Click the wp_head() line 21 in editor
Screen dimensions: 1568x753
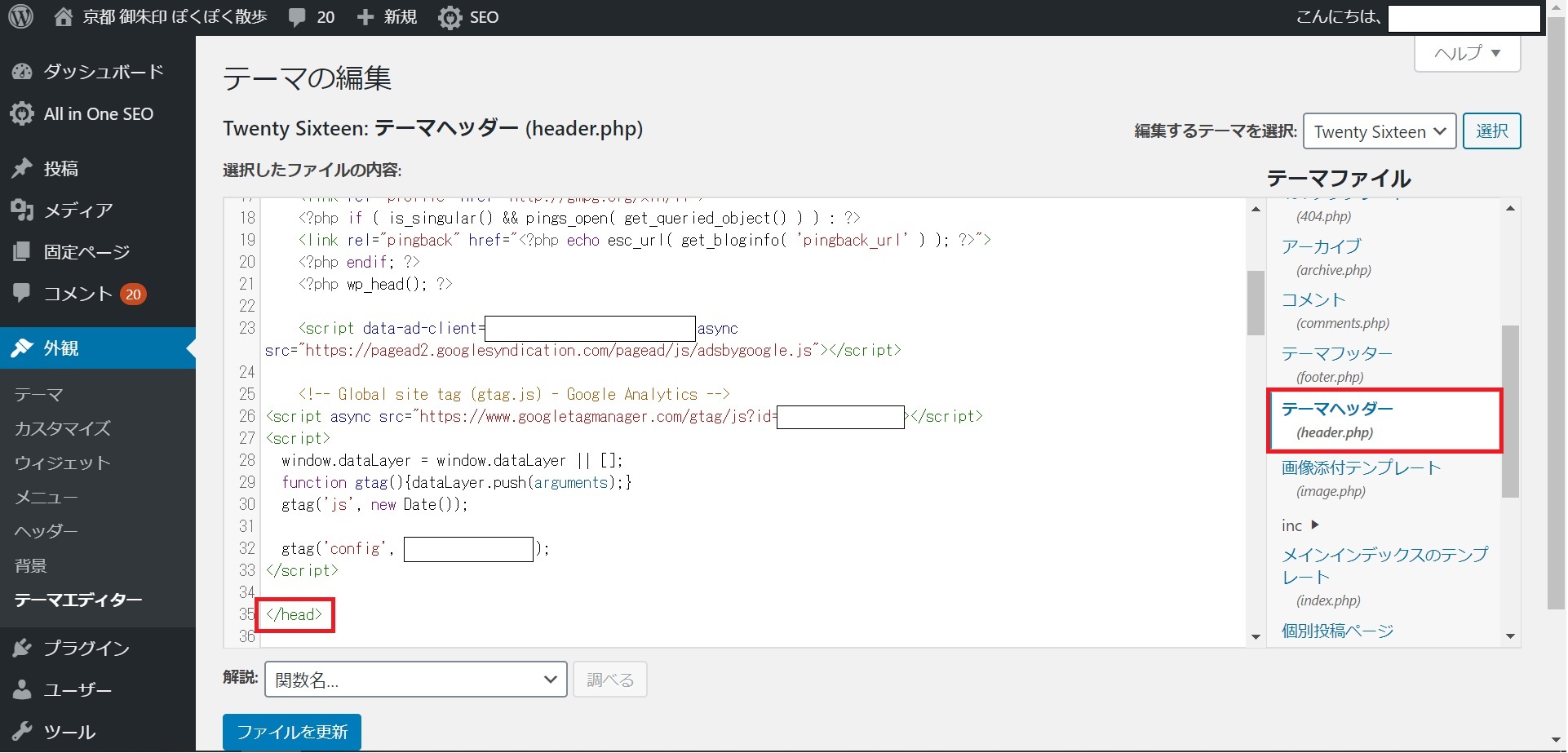point(375,284)
